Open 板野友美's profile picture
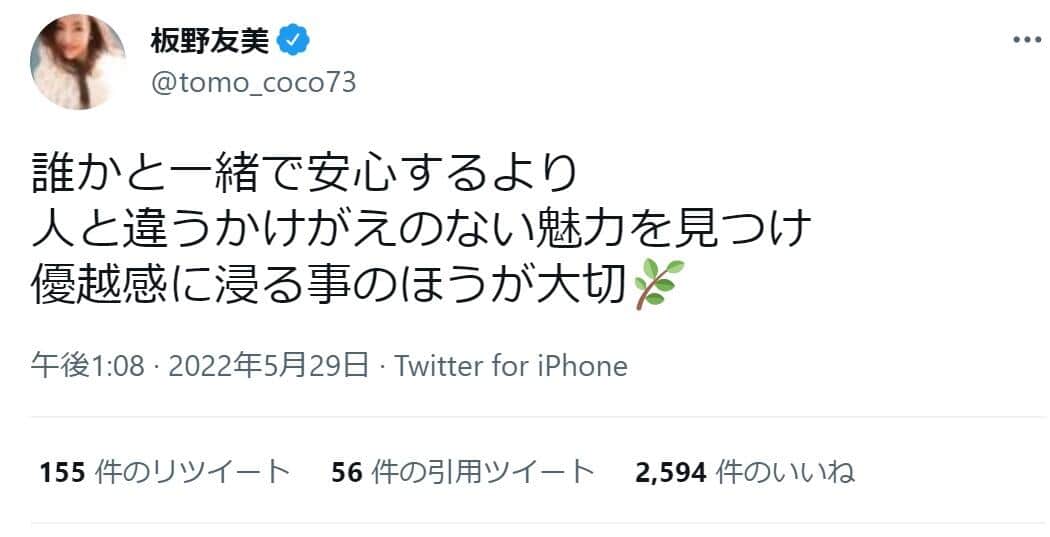Image resolution: width=1050 pixels, height=537 pixels. 78,62
